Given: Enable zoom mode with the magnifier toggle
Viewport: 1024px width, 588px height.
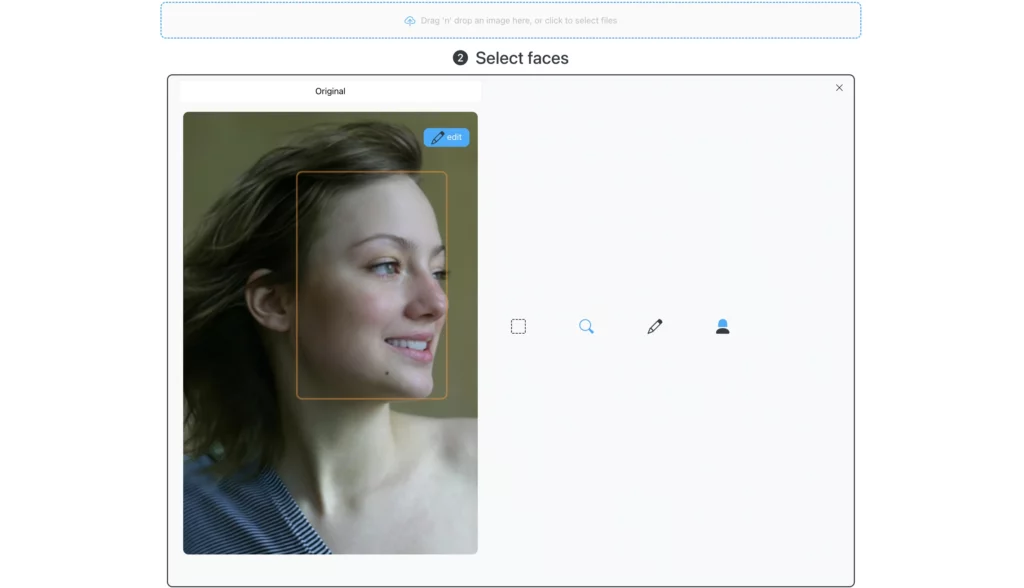Looking at the screenshot, I should [587, 325].
